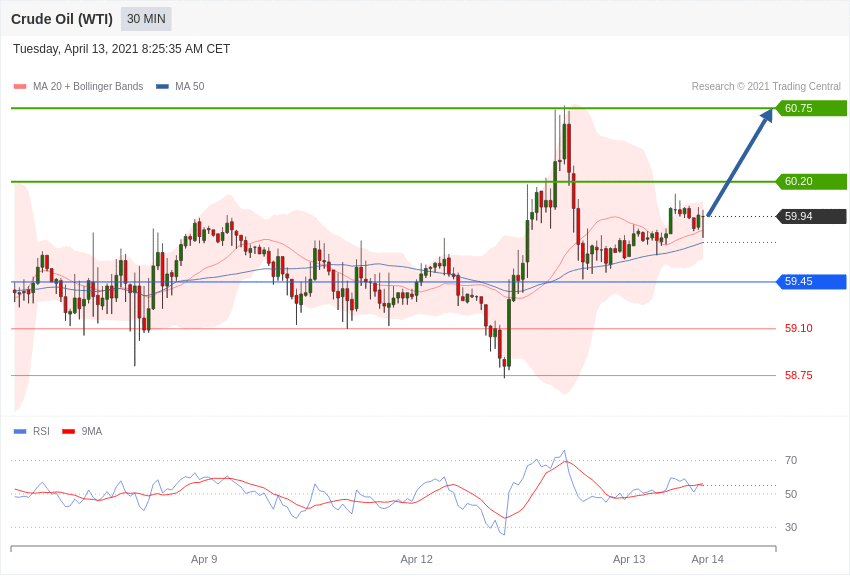Click the pink MA 20 legend swatch
The image size is (850, 576).
[20, 87]
